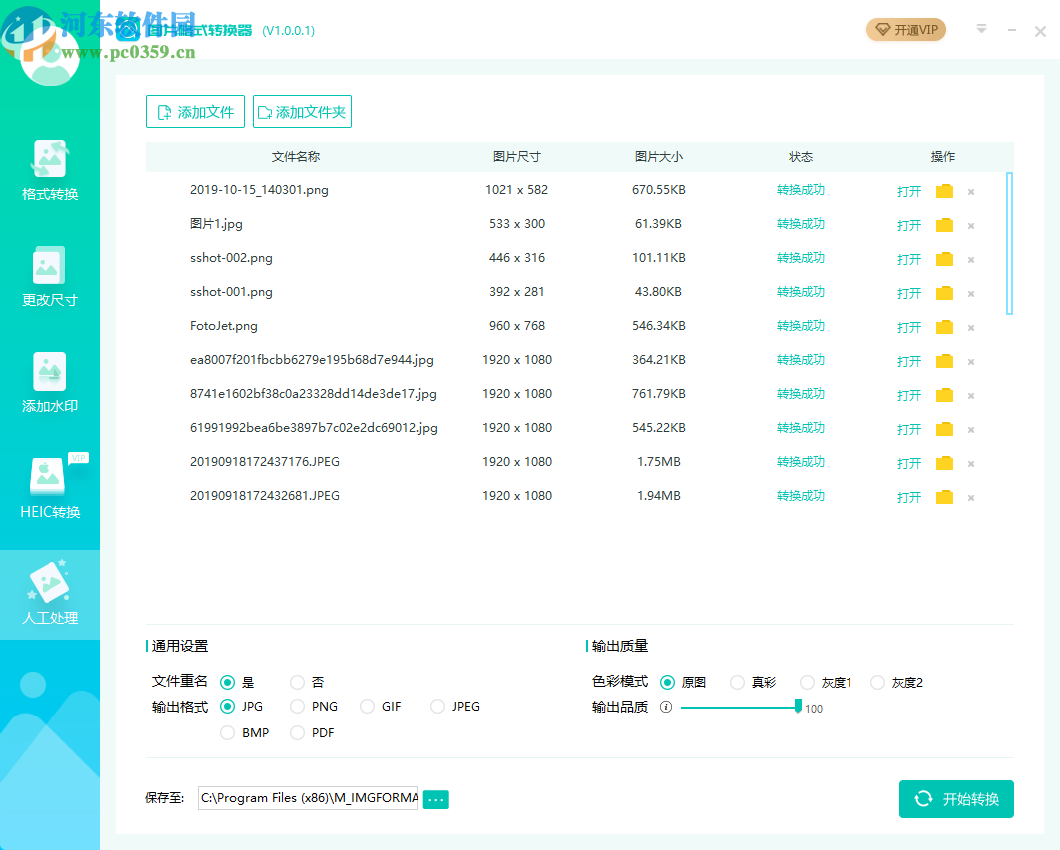The image size is (1060, 850).
Task: Remove sshot-002.png from the list
Action: (x=970, y=258)
